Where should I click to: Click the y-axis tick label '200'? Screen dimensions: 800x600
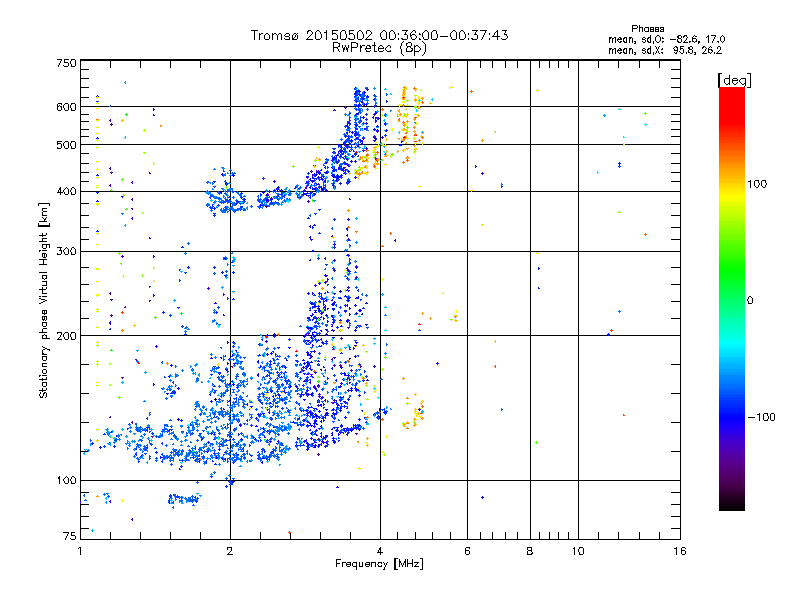click(66, 336)
